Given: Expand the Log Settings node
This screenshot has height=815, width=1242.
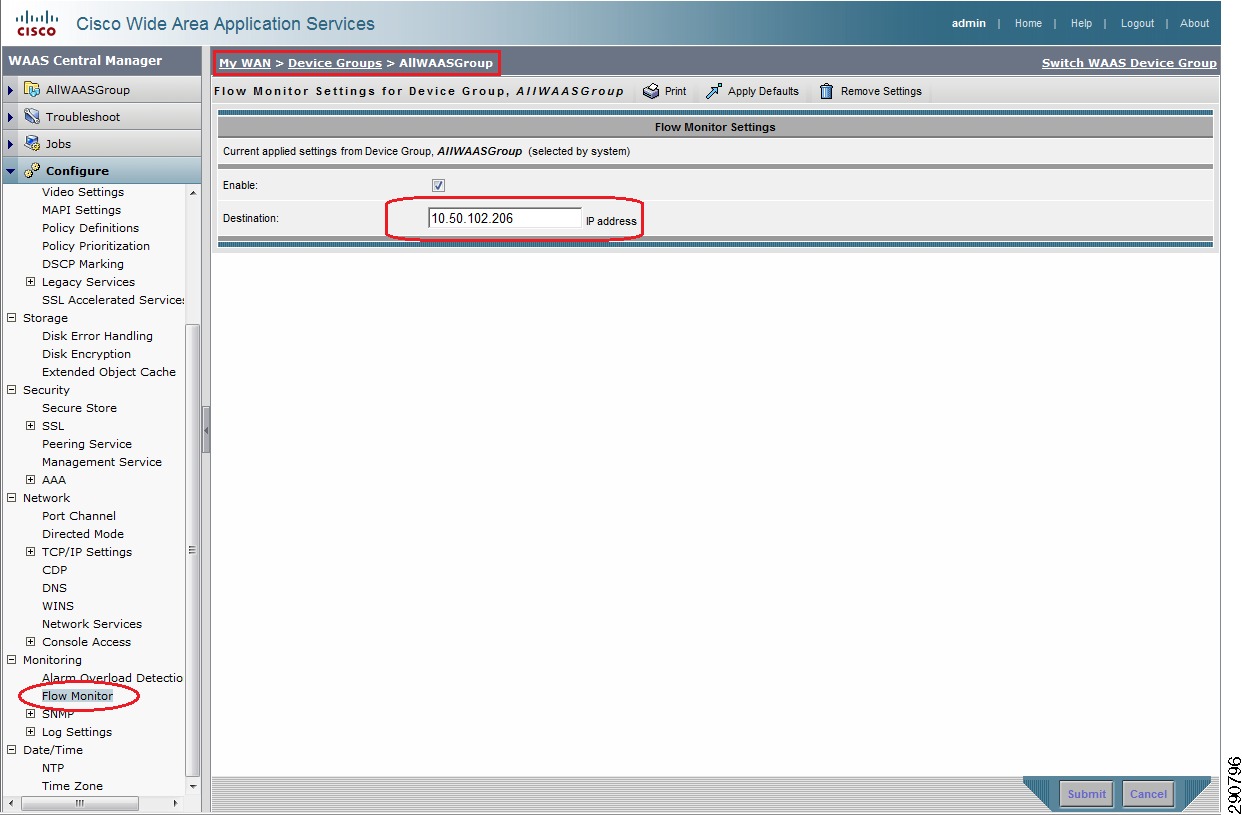Looking at the screenshot, I should (31, 732).
